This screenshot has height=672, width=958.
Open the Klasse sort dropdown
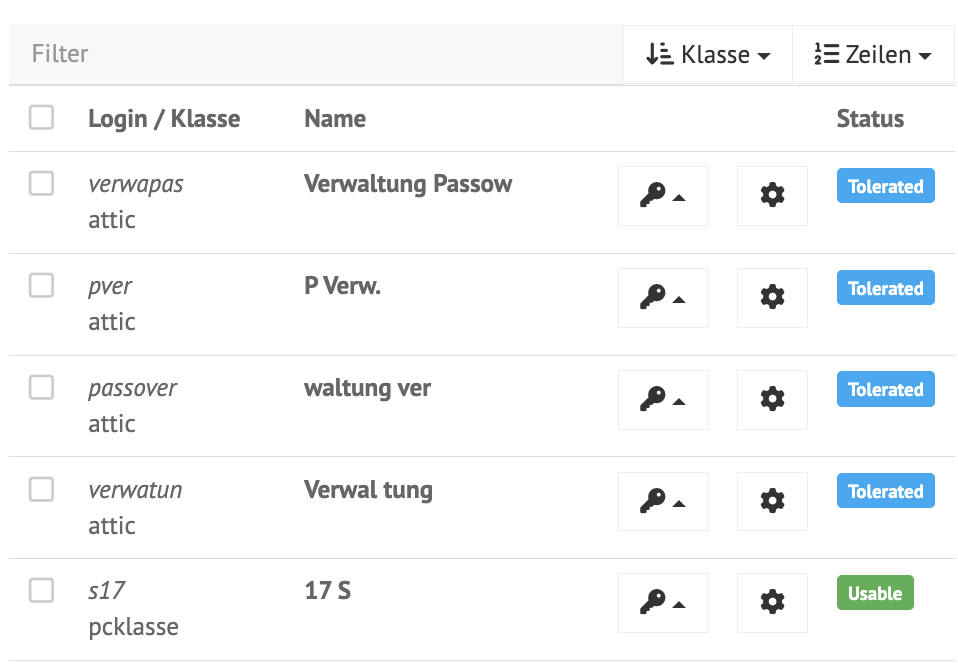click(708, 55)
